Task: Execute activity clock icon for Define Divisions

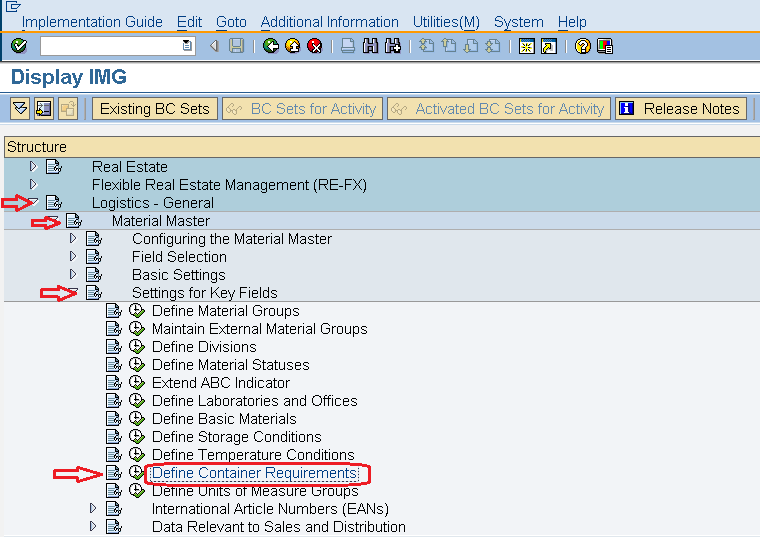Action: [x=137, y=347]
